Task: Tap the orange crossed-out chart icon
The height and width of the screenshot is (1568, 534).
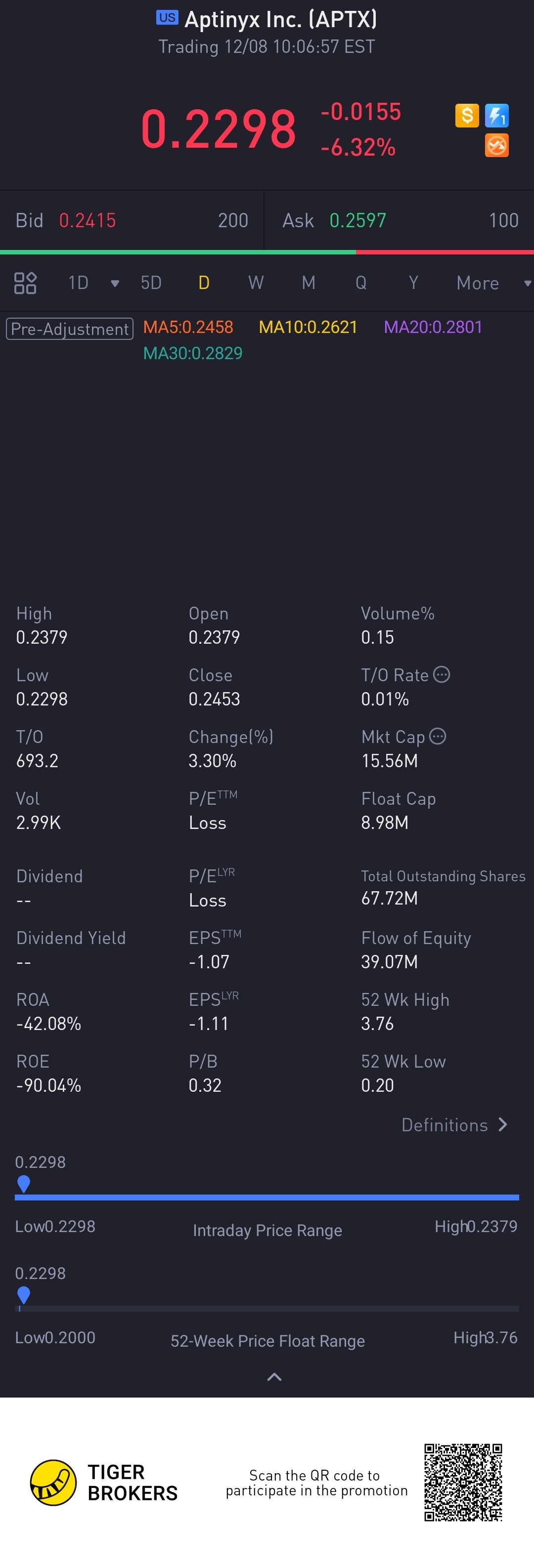Action: [497, 145]
